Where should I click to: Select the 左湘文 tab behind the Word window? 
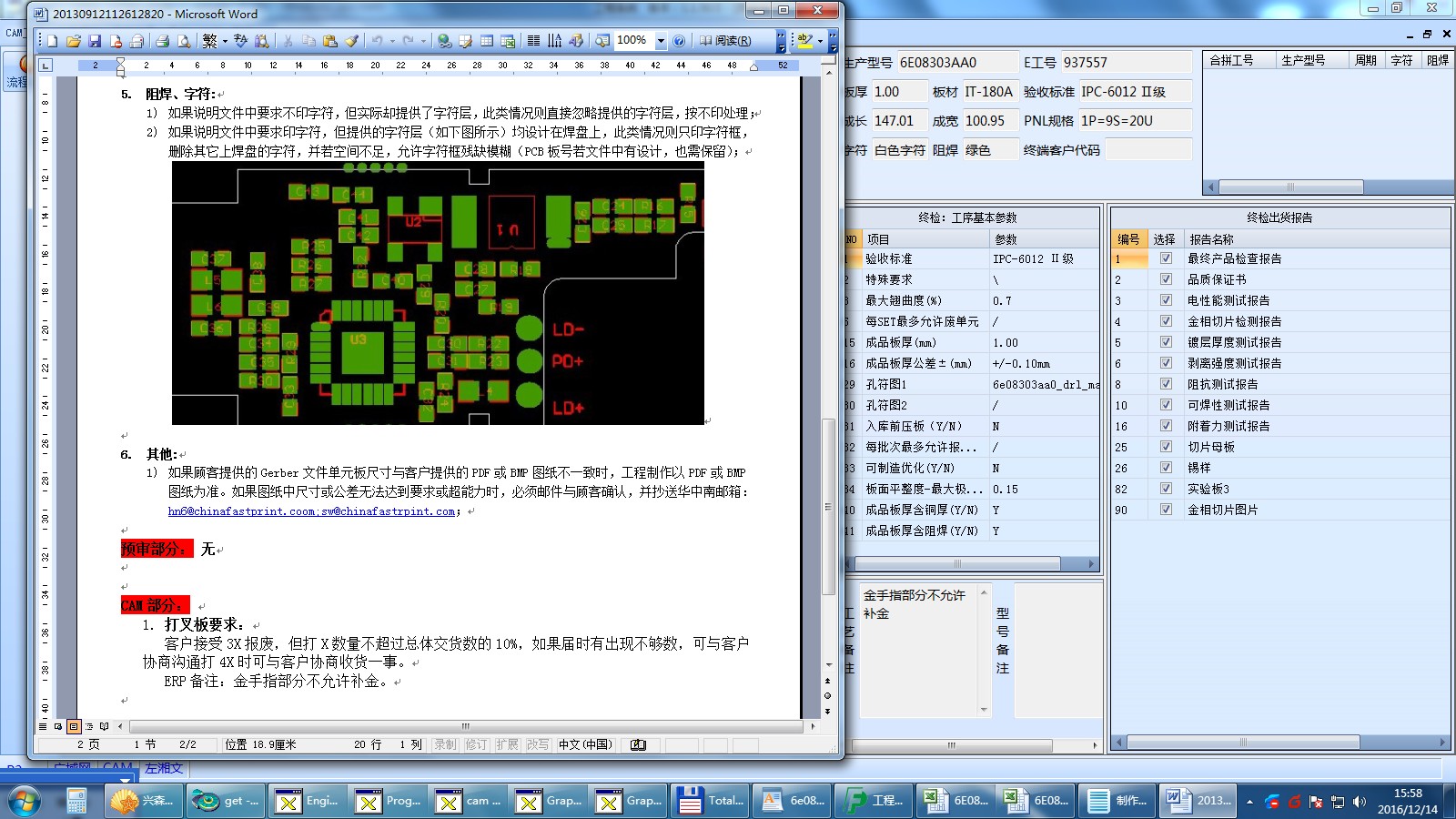164,768
